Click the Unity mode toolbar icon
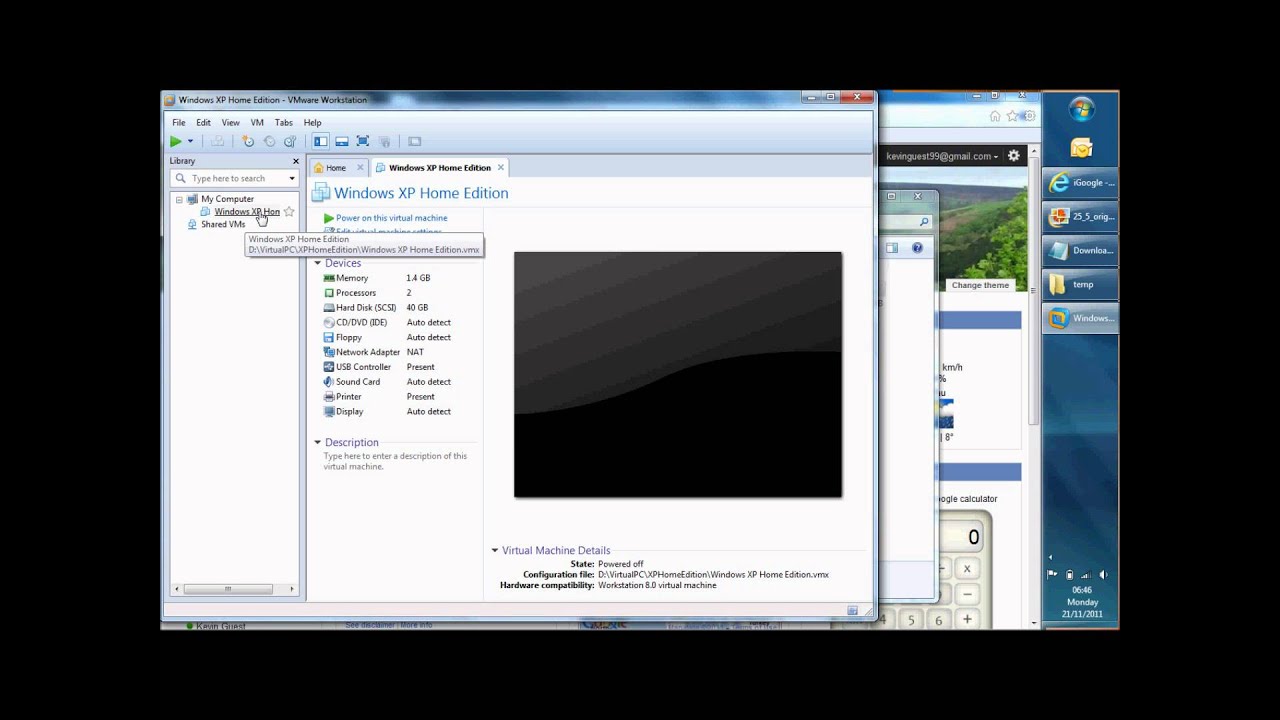Viewport: 1280px width, 720px height. [x=384, y=141]
